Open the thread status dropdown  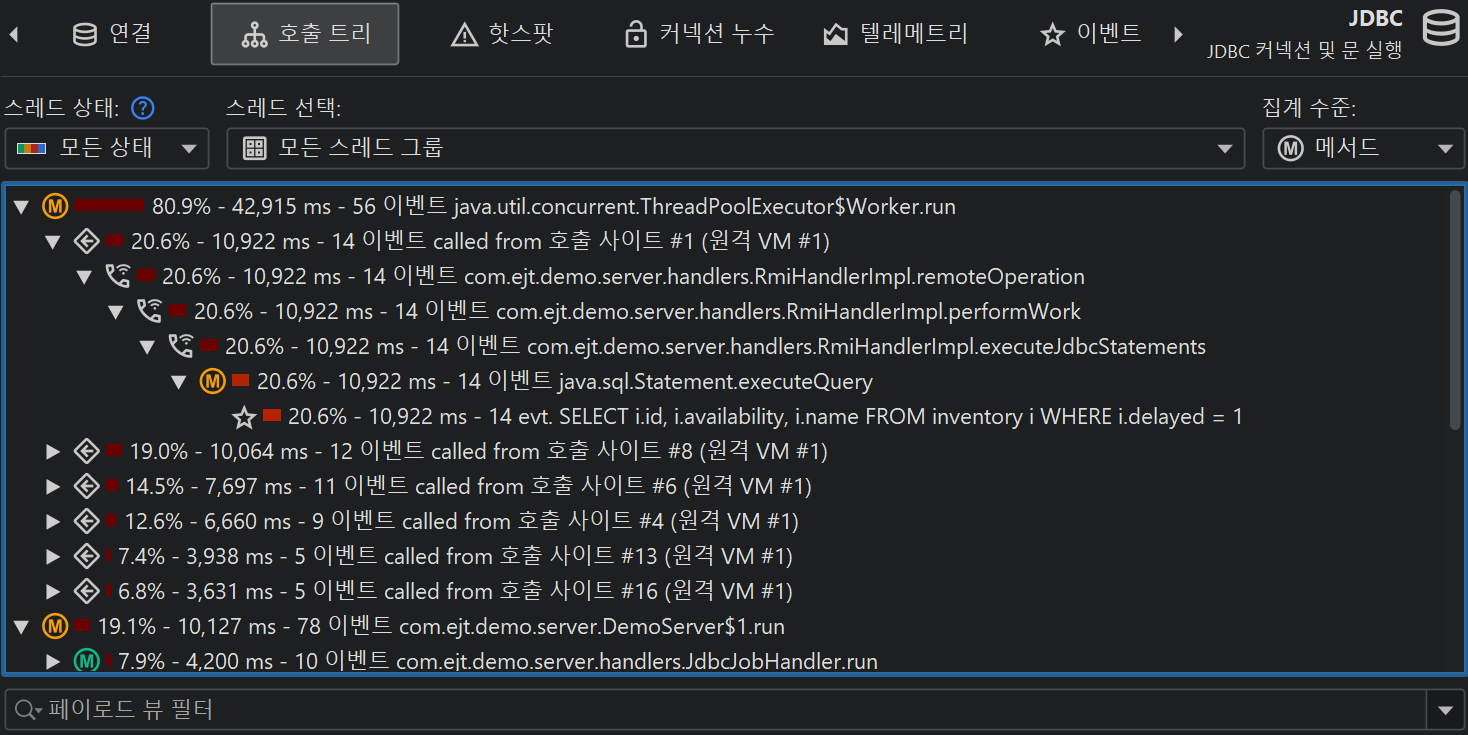pos(107,149)
